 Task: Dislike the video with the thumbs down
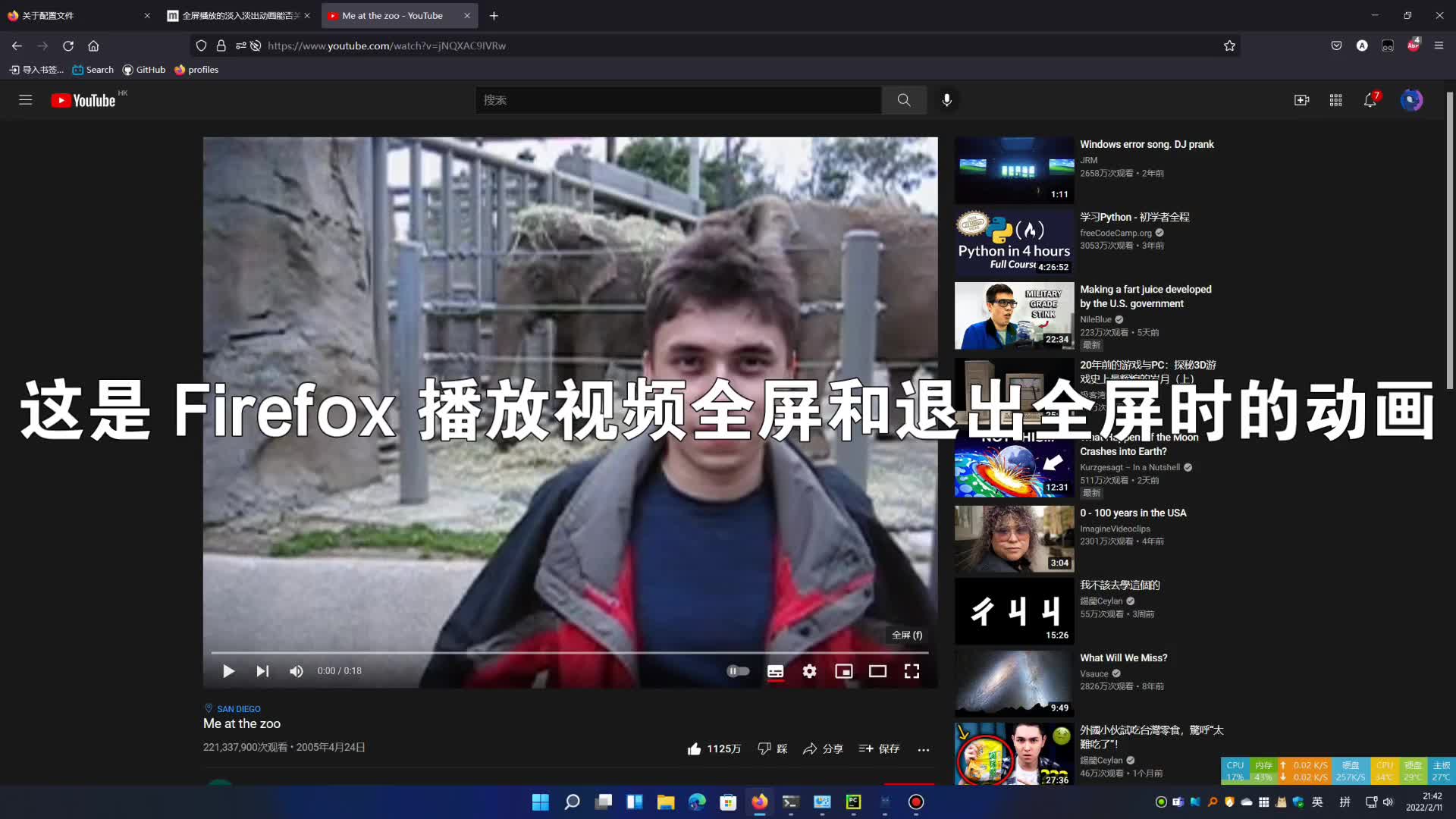click(x=764, y=748)
